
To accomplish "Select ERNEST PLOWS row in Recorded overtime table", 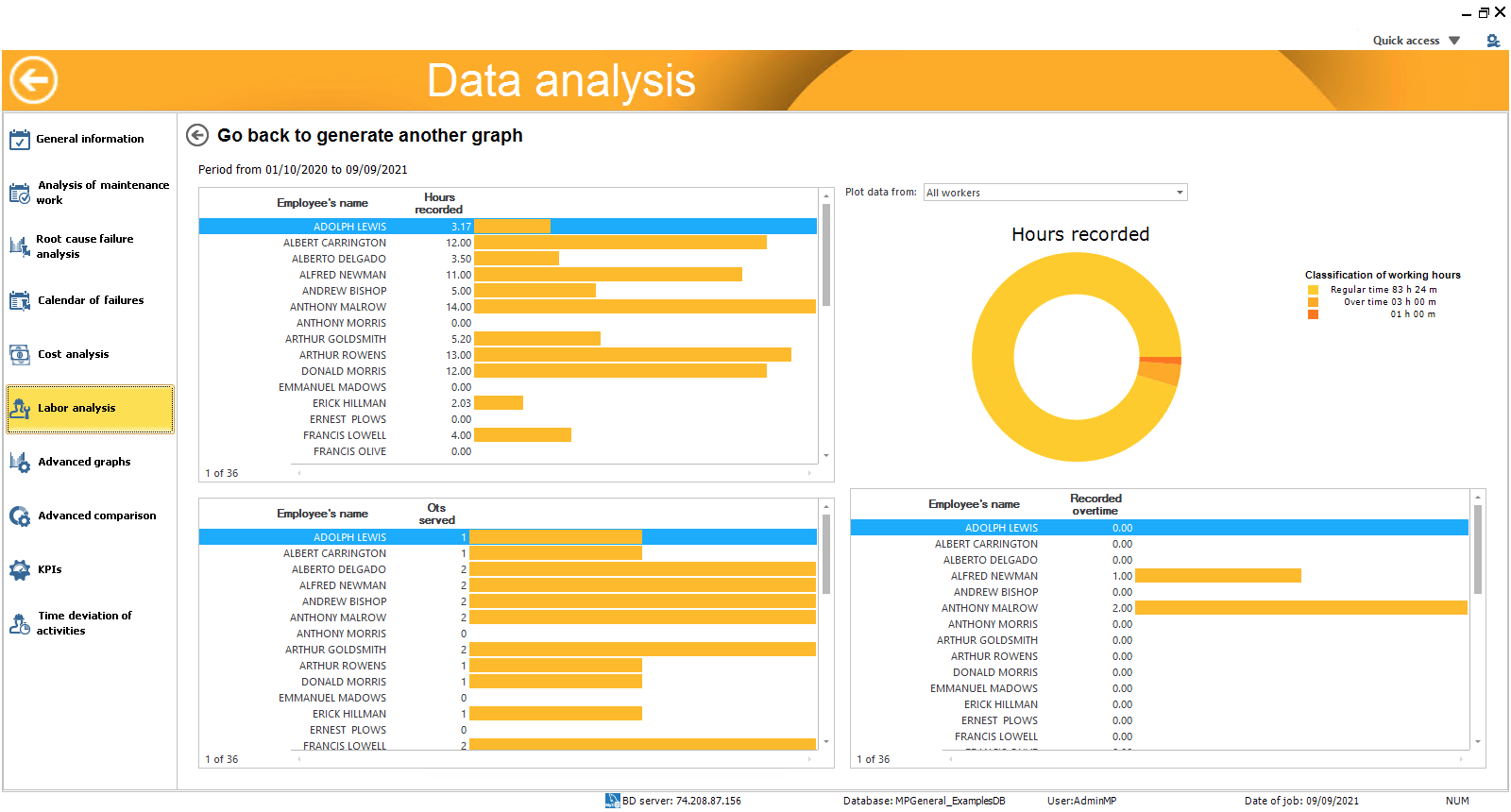I will [x=1160, y=720].
